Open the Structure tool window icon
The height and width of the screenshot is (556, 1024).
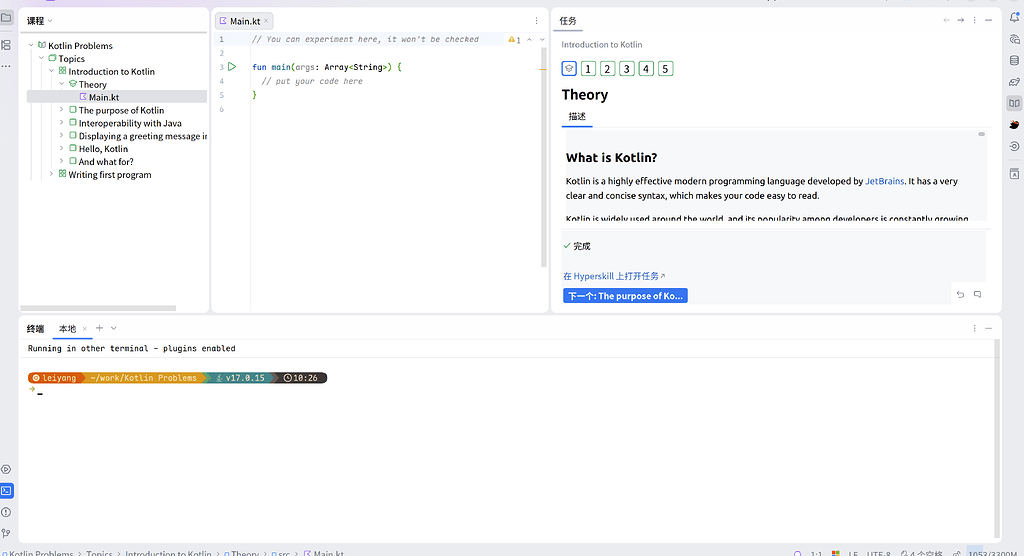tap(6, 45)
